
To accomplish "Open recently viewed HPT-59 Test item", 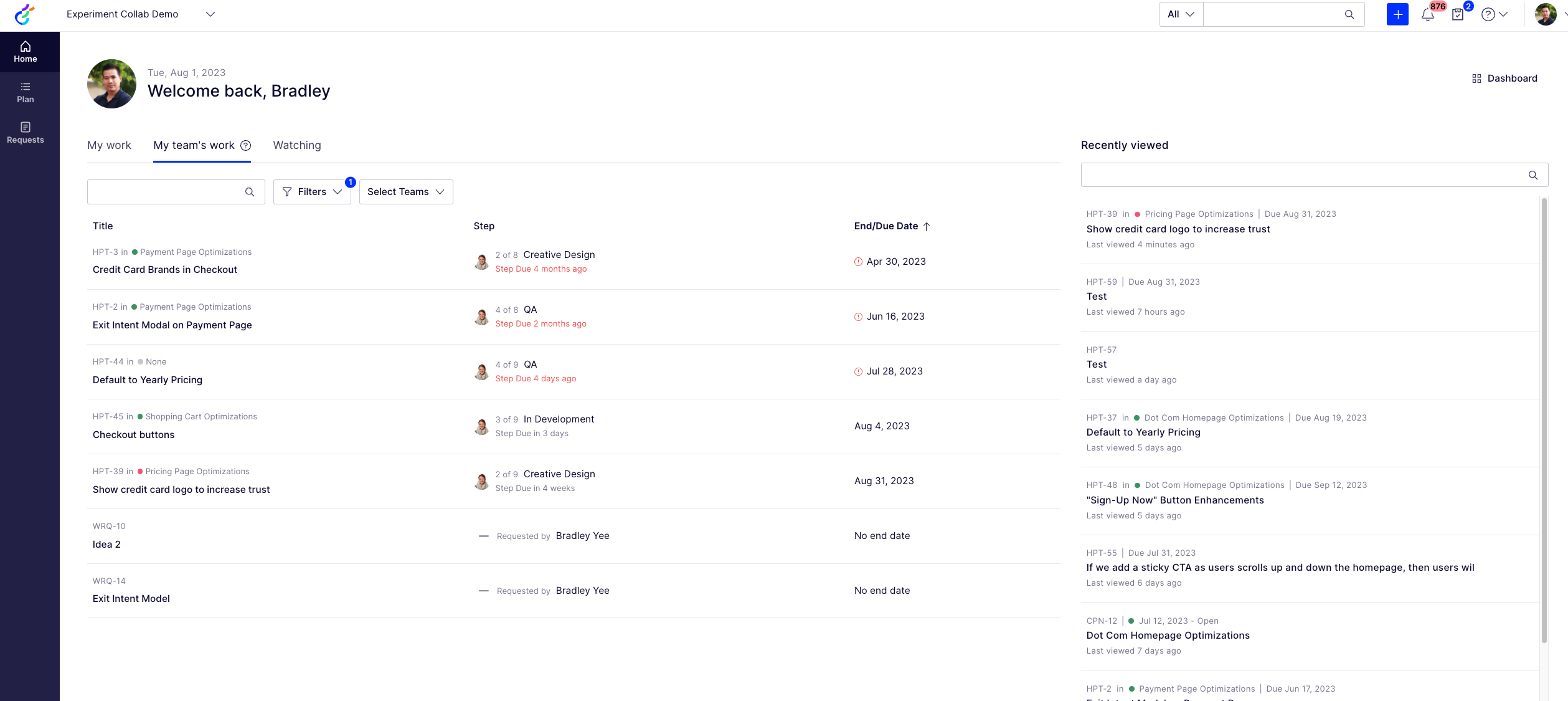I will click(x=1310, y=297).
